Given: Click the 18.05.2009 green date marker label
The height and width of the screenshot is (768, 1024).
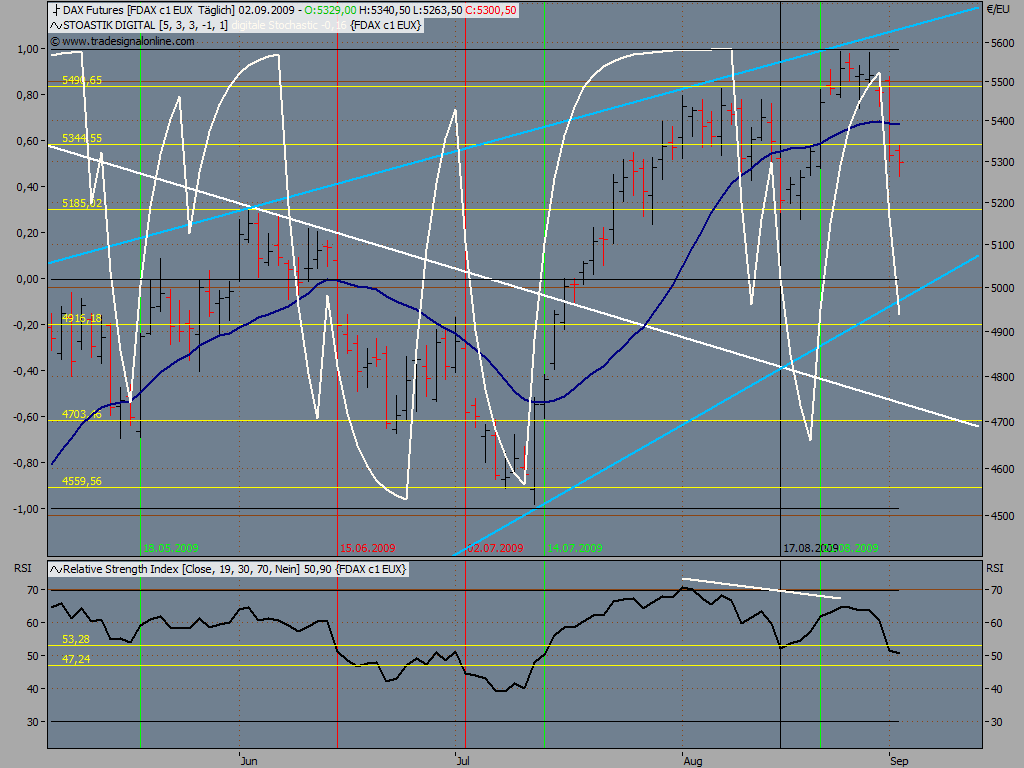Looking at the screenshot, I should click(x=170, y=549).
